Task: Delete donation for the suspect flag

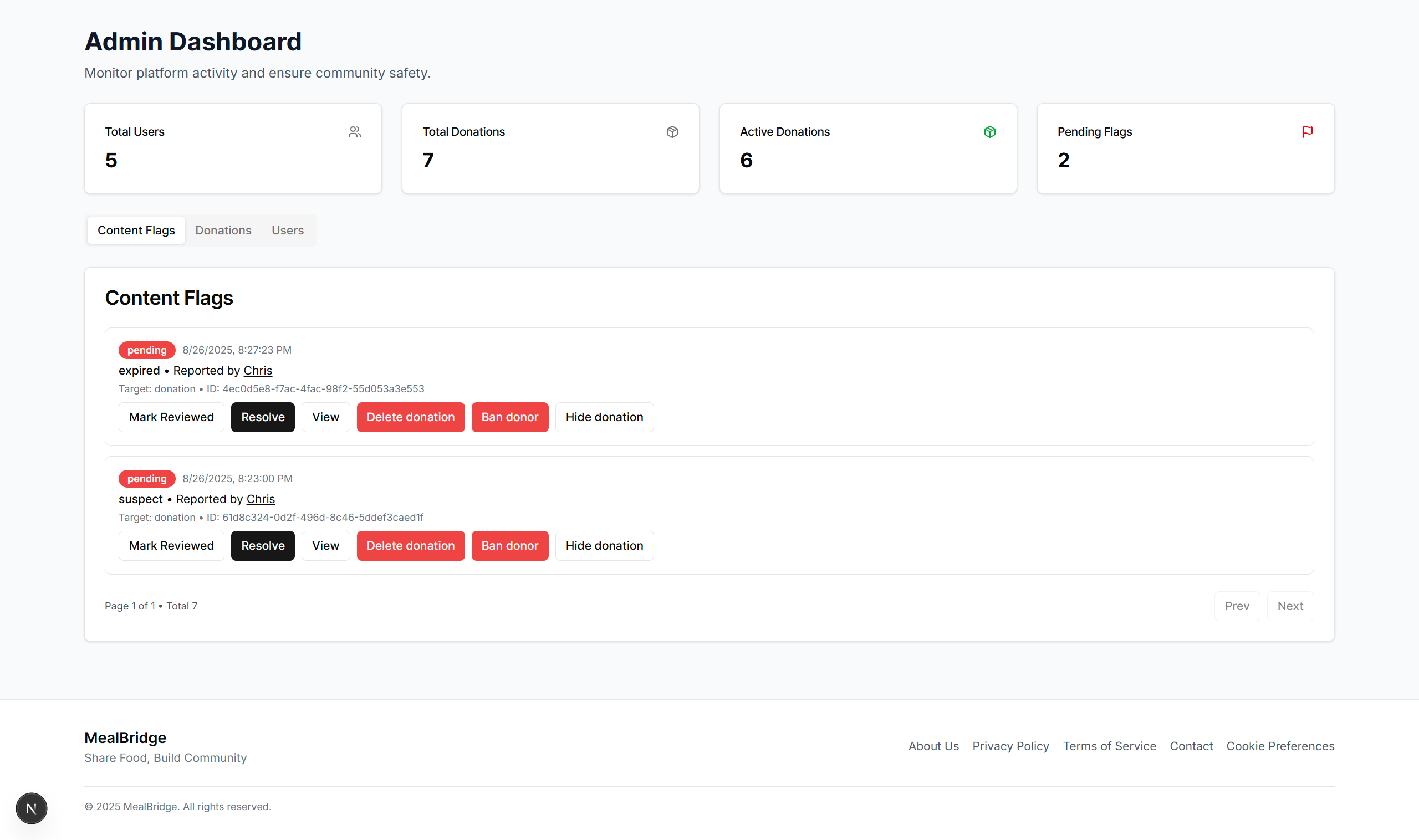Action: coord(411,546)
